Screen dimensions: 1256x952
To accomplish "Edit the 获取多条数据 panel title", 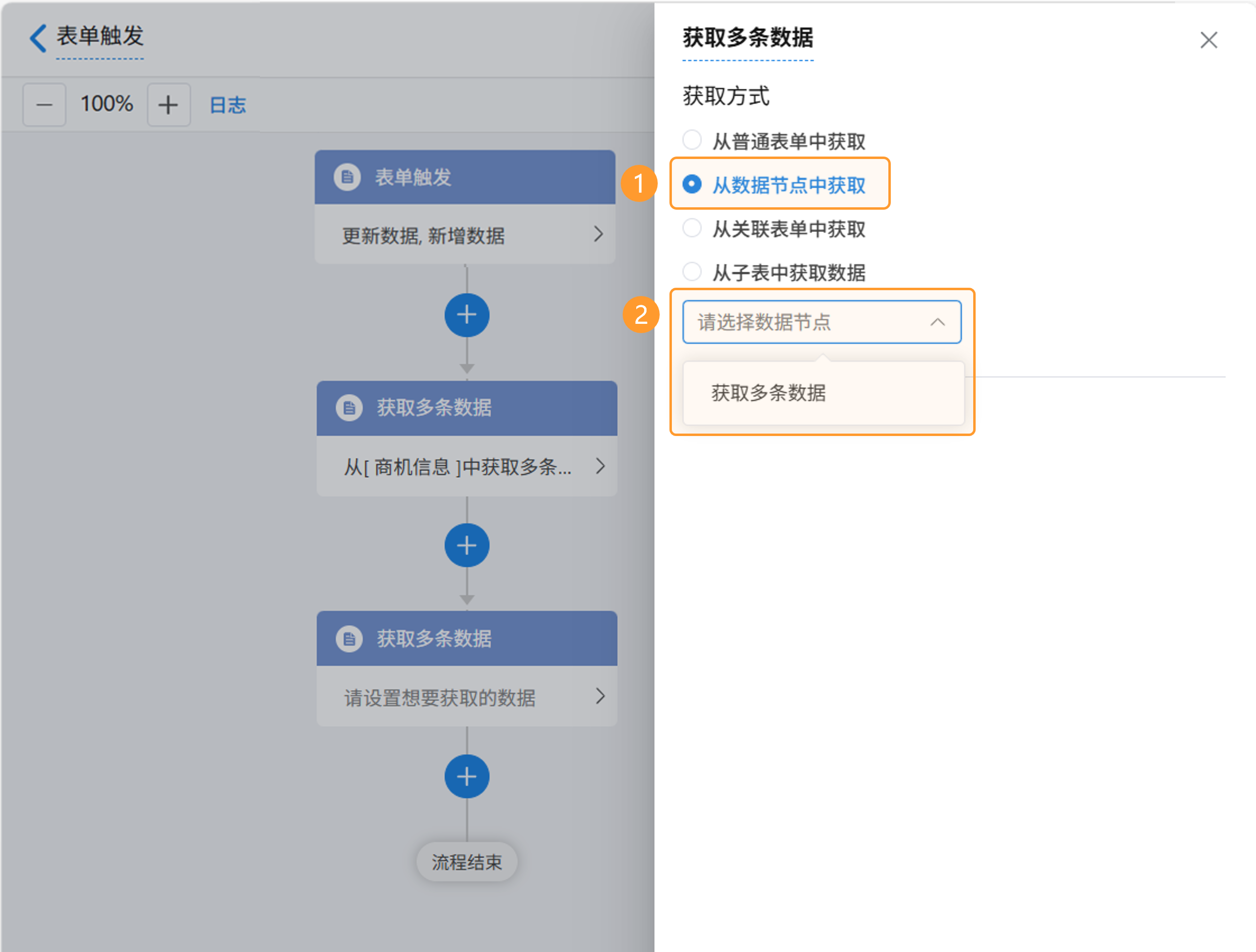I will (x=747, y=38).
